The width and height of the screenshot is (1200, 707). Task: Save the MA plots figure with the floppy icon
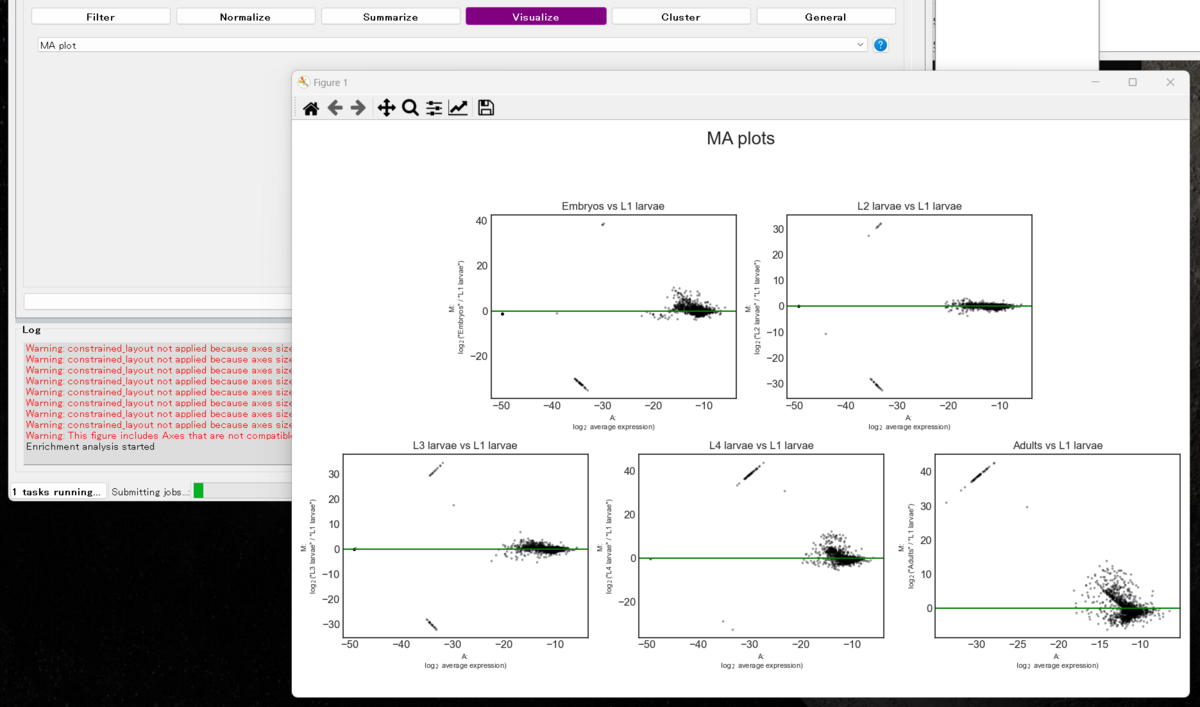tap(485, 107)
